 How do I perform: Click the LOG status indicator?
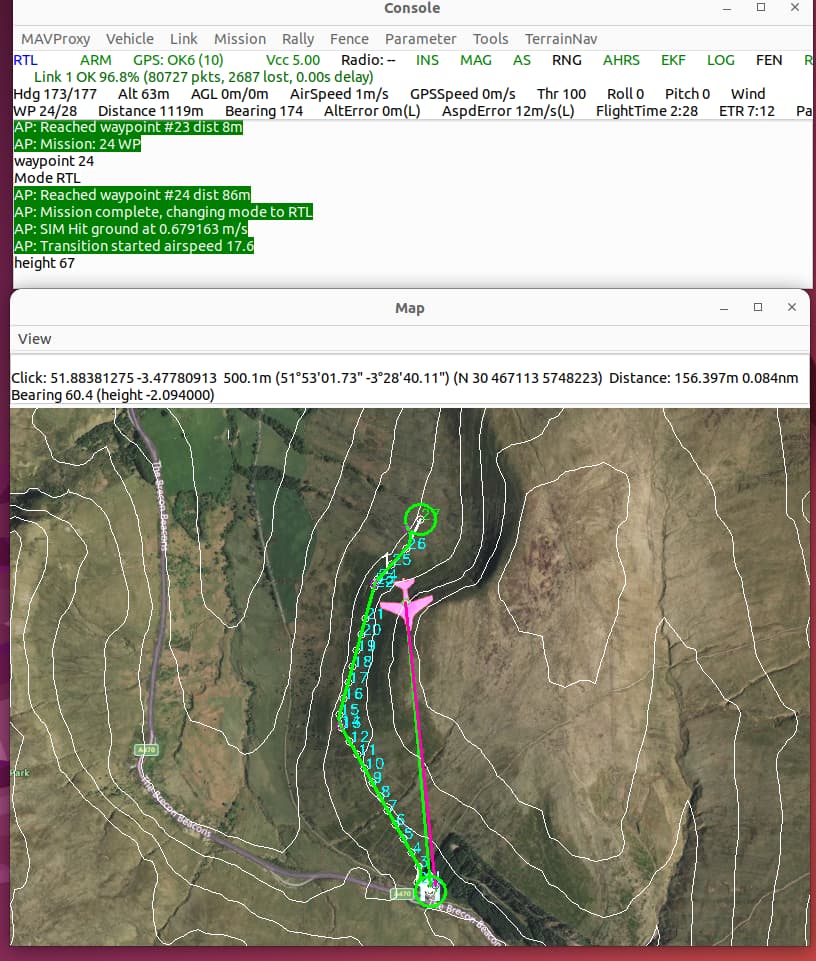coord(721,60)
